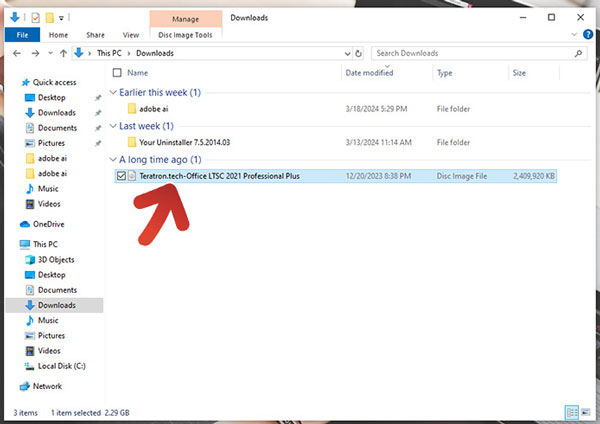Select the Disc Image Tools tab

pyautogui.click(x=185, y=35)
